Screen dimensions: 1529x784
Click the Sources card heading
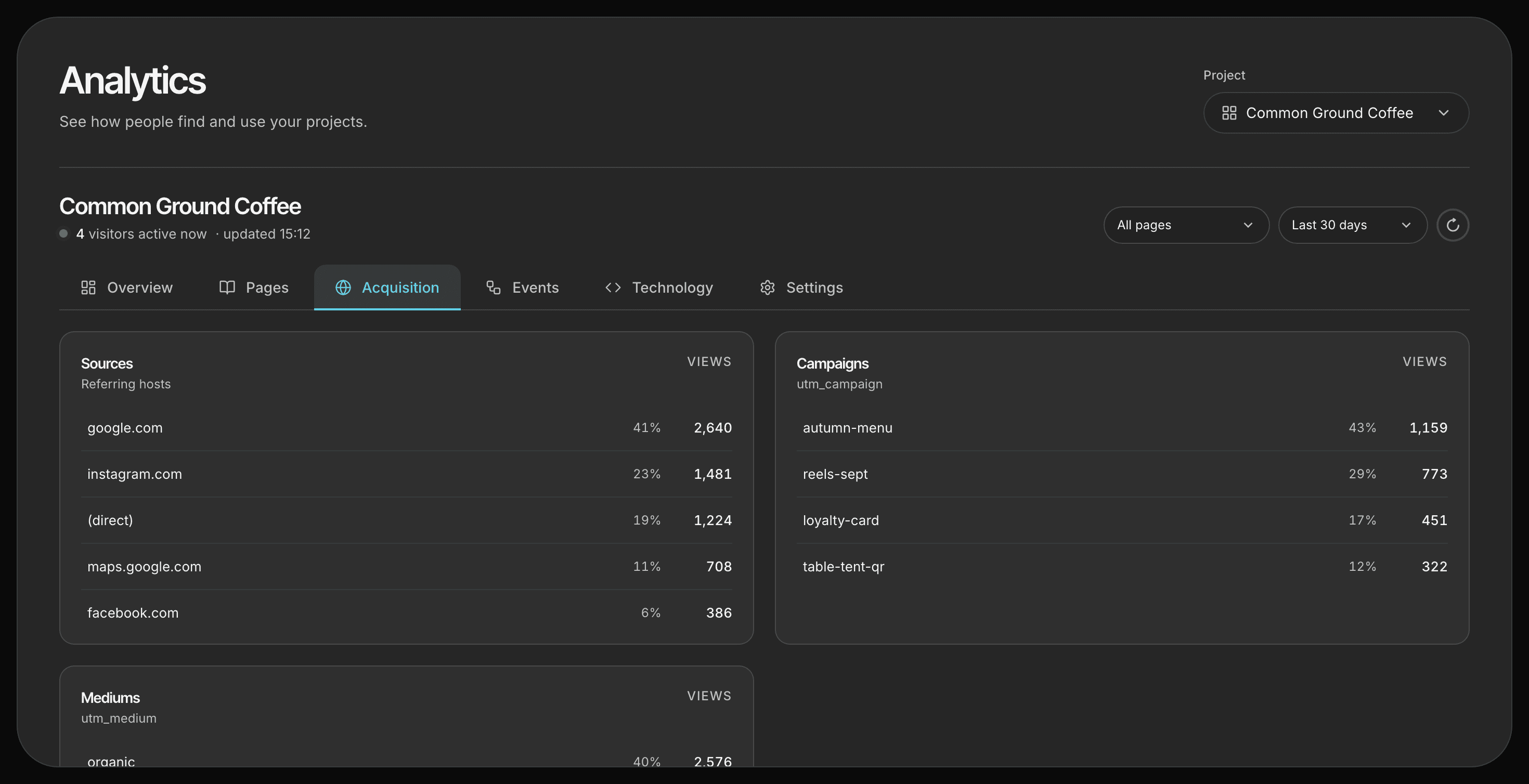(107, 363)
